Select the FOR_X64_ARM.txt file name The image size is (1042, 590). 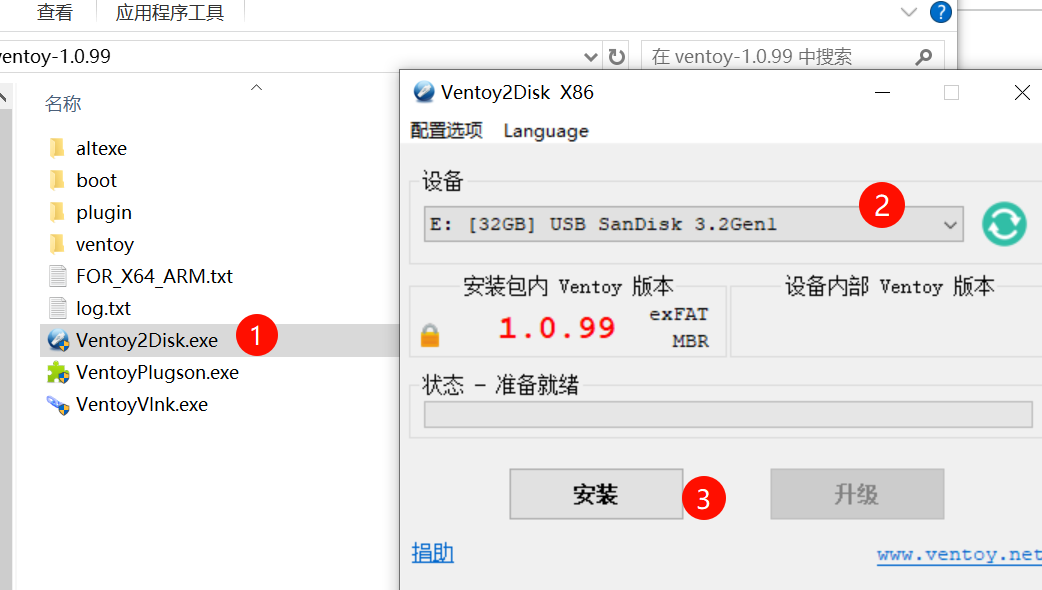154,276
